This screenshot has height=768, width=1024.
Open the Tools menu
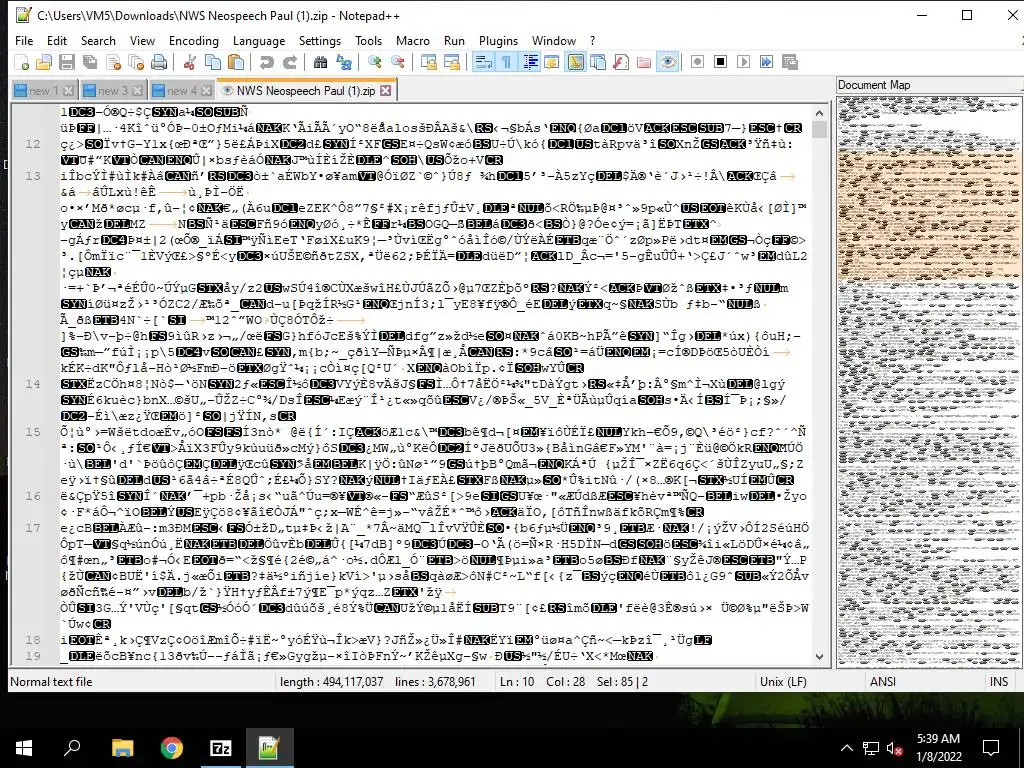[x=368, y=40]
